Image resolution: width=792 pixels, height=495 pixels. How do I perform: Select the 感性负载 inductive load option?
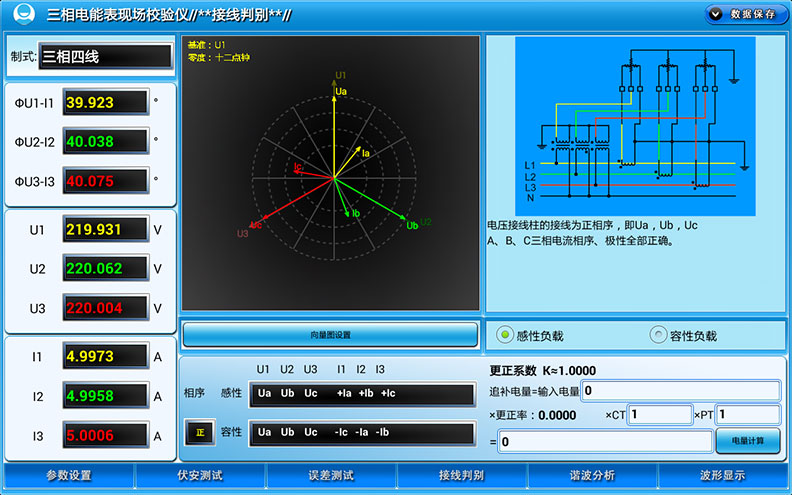pos(505,335)
